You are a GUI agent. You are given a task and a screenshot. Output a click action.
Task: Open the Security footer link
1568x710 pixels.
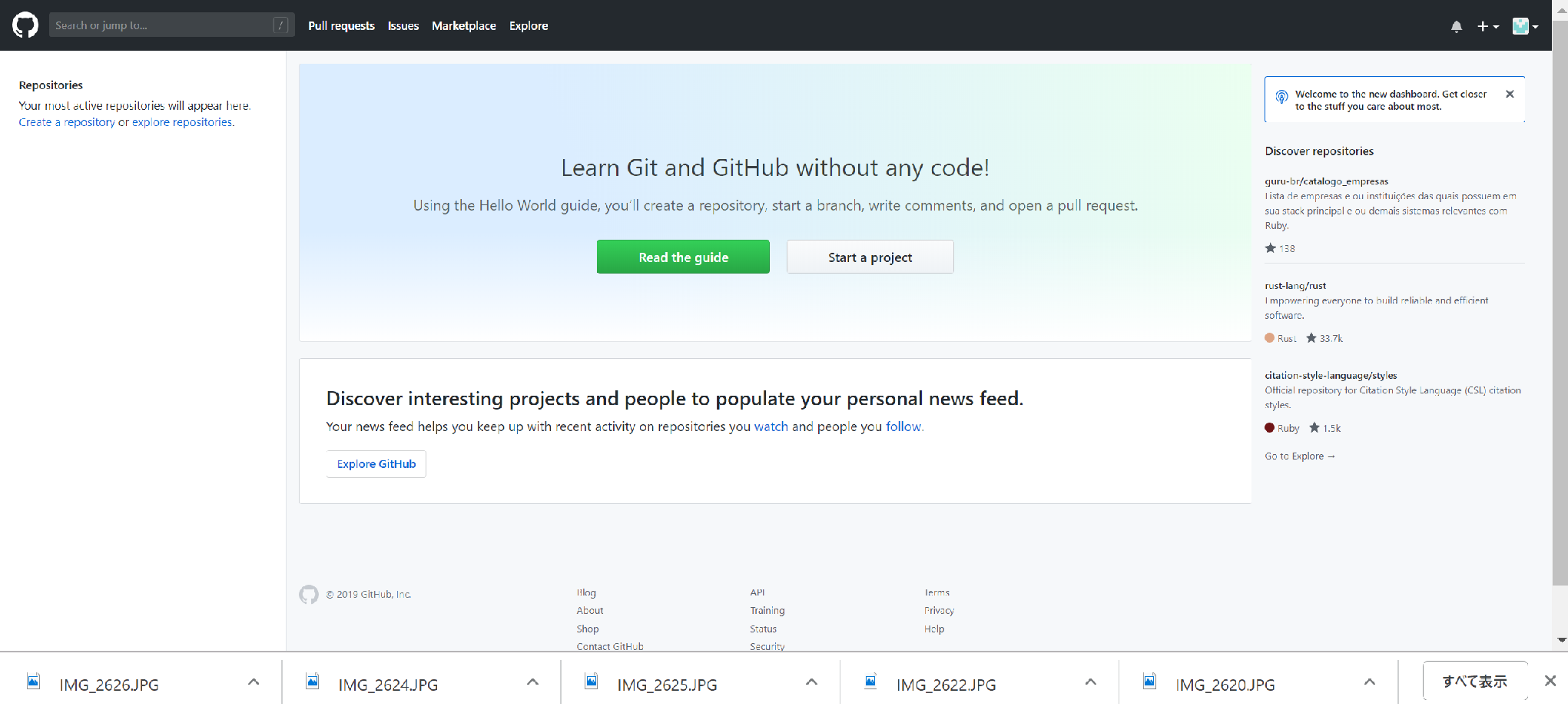pos(767,647)
